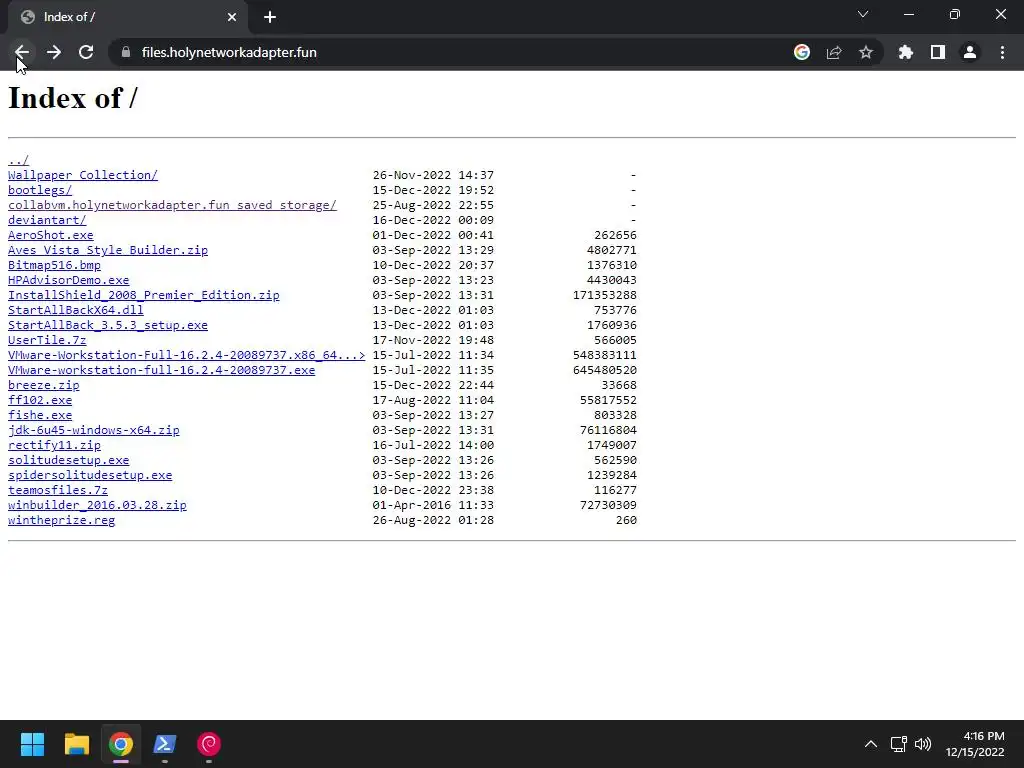The image size is (1024, 768).
Task: Open the deviantart/ folder link
Action: [x=47, y=220]
